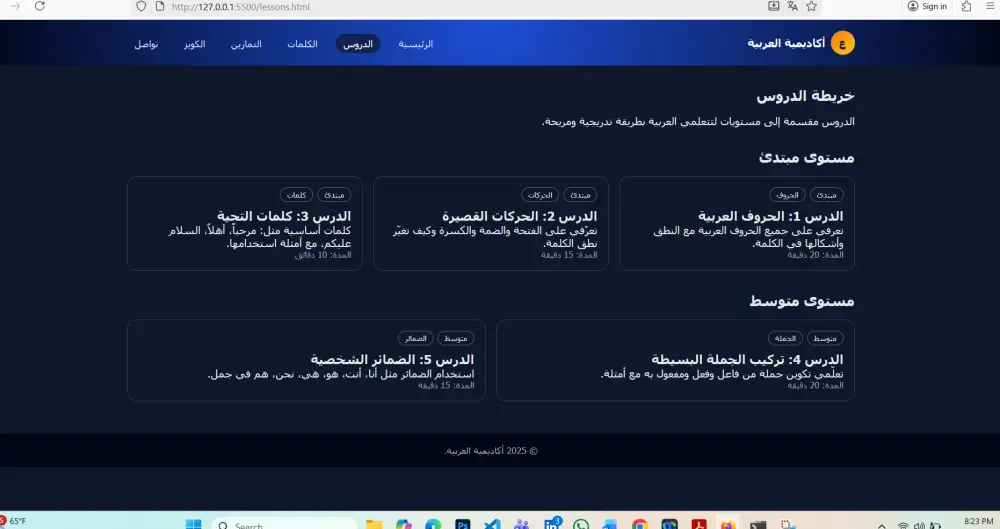
Task: Open Photoshop from the taskbar
Action: tap(462, 525)
